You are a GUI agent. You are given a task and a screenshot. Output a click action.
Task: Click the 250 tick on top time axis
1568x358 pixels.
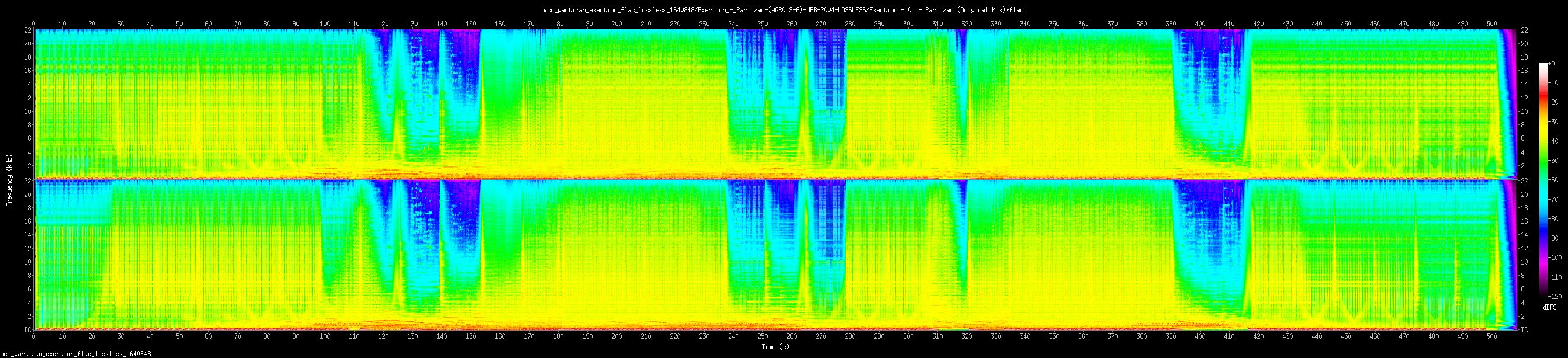762,24
